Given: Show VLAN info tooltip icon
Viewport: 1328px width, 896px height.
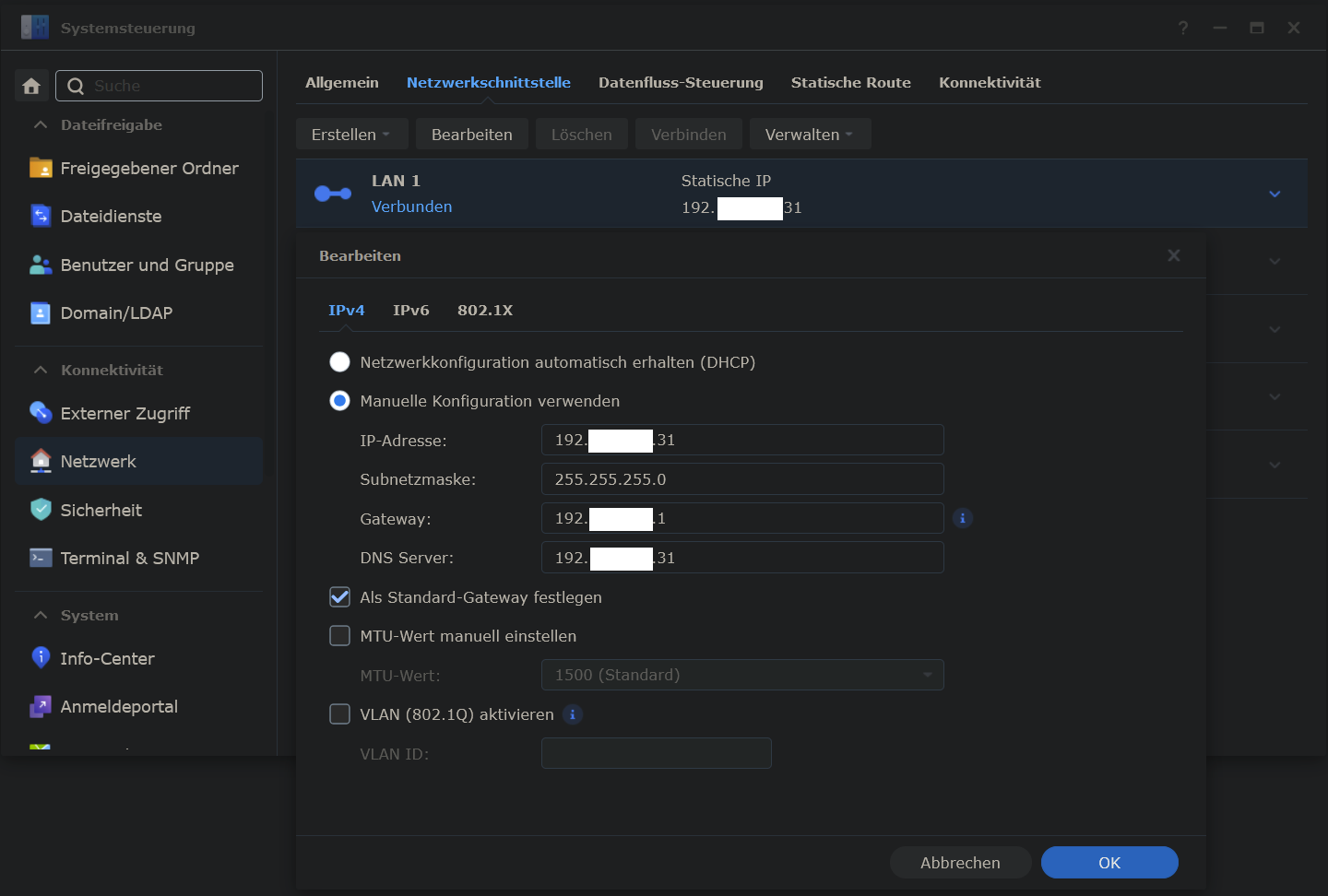Looking at the screenshot, I should 573,714.
